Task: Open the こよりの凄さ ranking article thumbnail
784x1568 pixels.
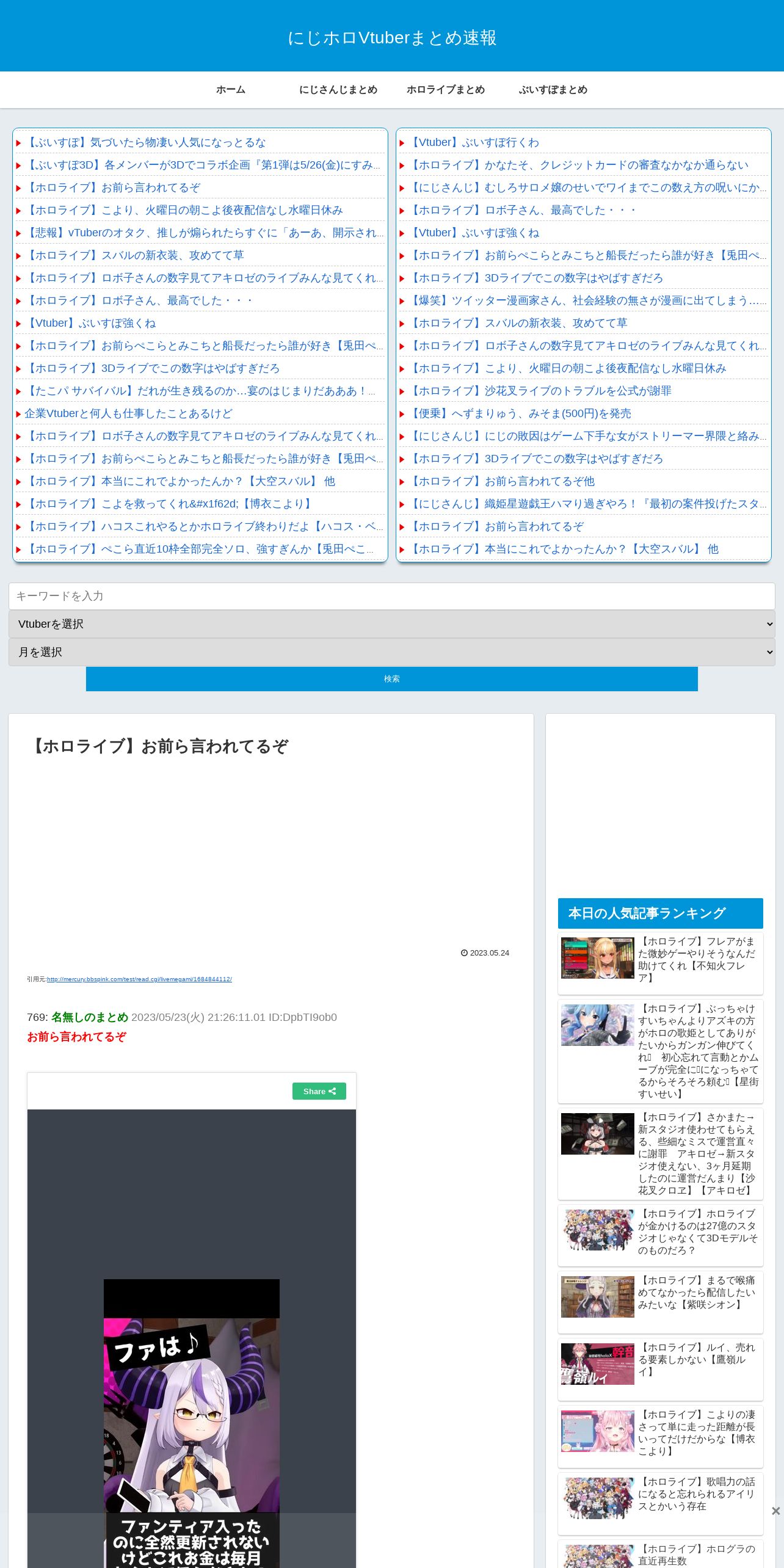Action: point(598,1432)
